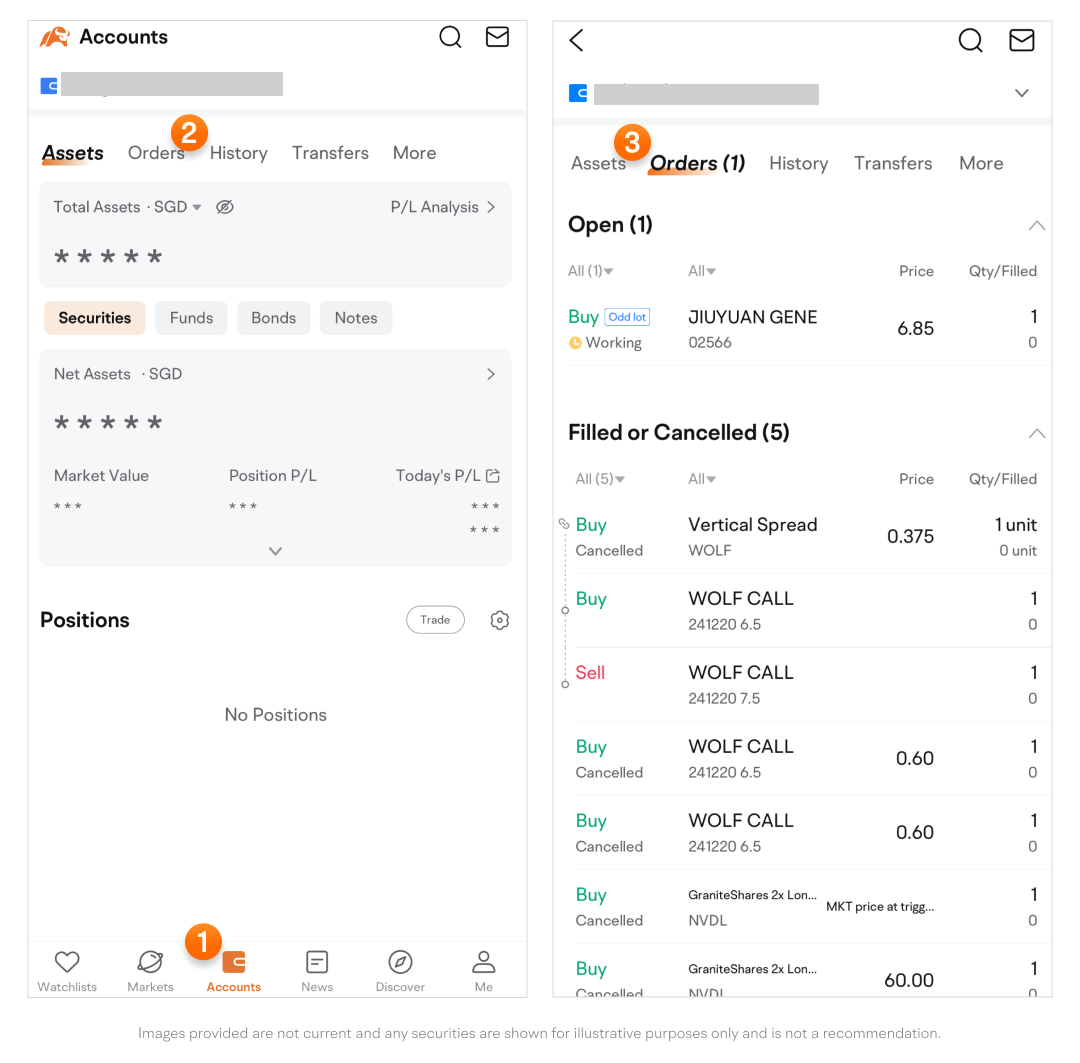The width and height of the screenshot is (1080, 1063).
Task: Click the back arrow on Orders screen
Action: click(x=576, y=40)
